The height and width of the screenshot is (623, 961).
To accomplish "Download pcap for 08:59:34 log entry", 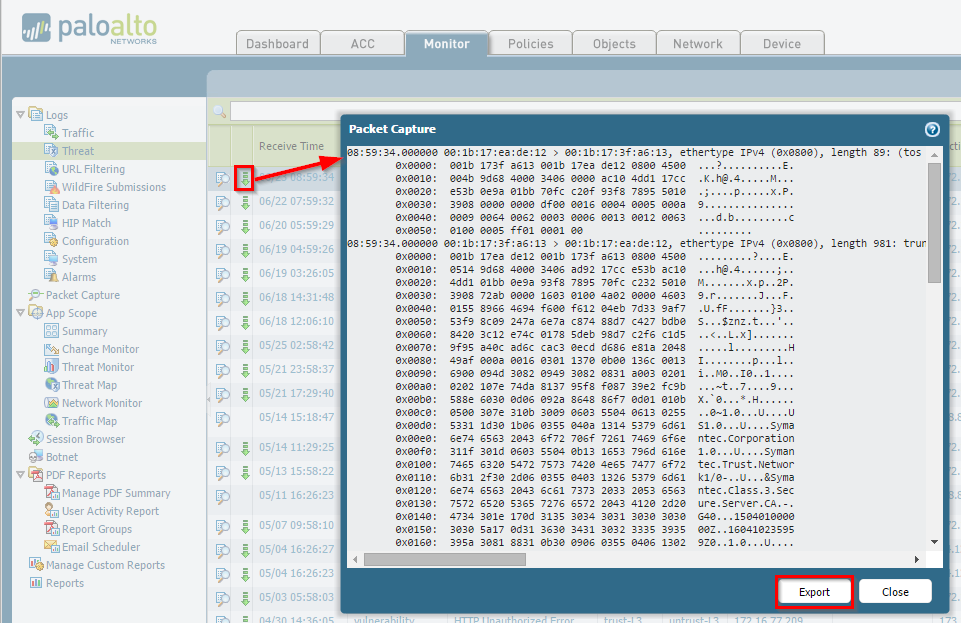I will [x=245, y=178].
